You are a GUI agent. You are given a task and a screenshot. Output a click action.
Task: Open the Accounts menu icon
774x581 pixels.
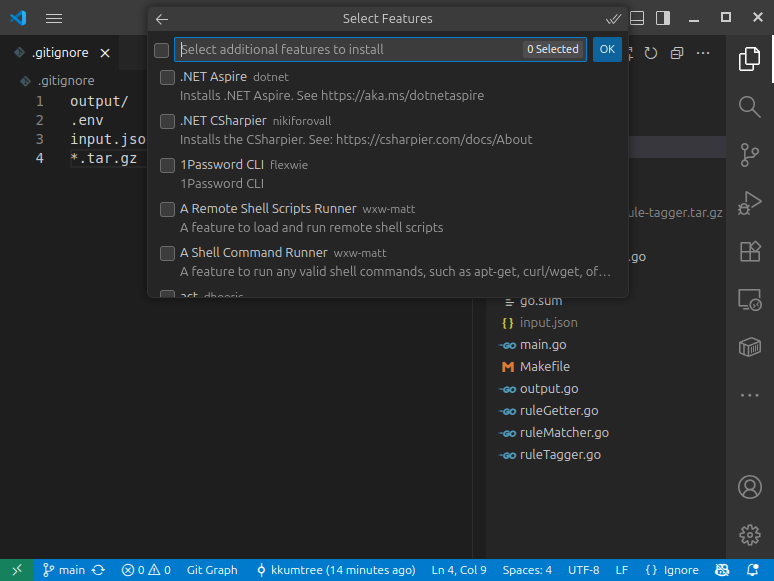coord(749,487)
